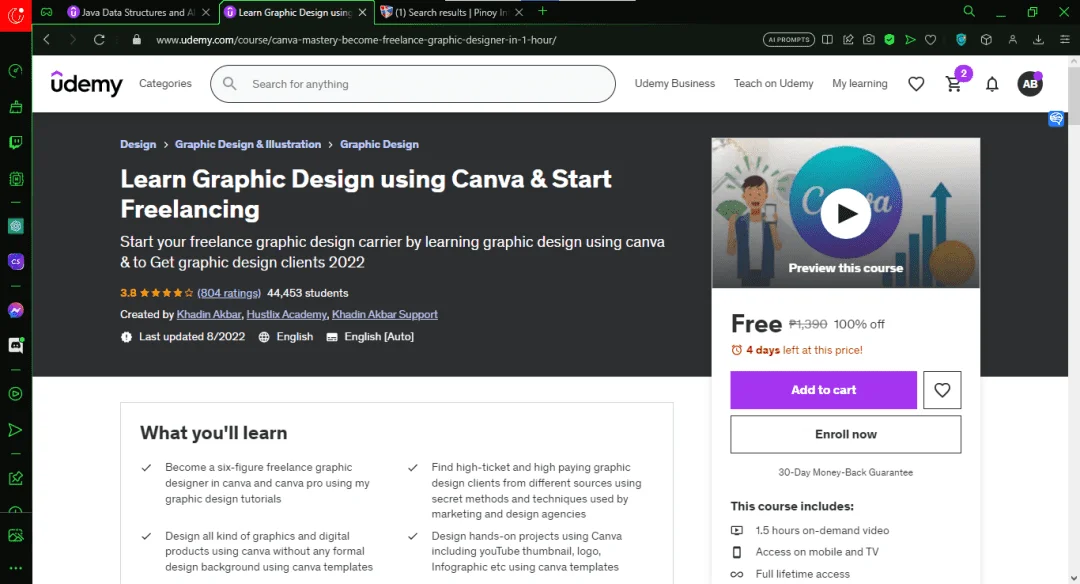Open the Hustlix Academy instructor link

point(287,314)
